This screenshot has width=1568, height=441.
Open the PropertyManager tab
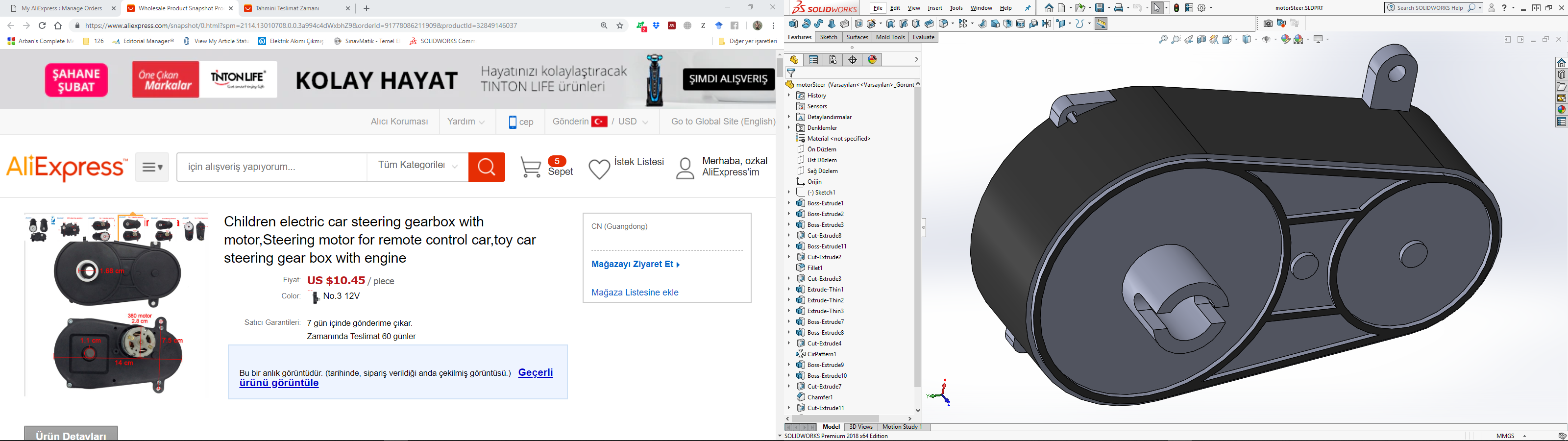point(814,60)
